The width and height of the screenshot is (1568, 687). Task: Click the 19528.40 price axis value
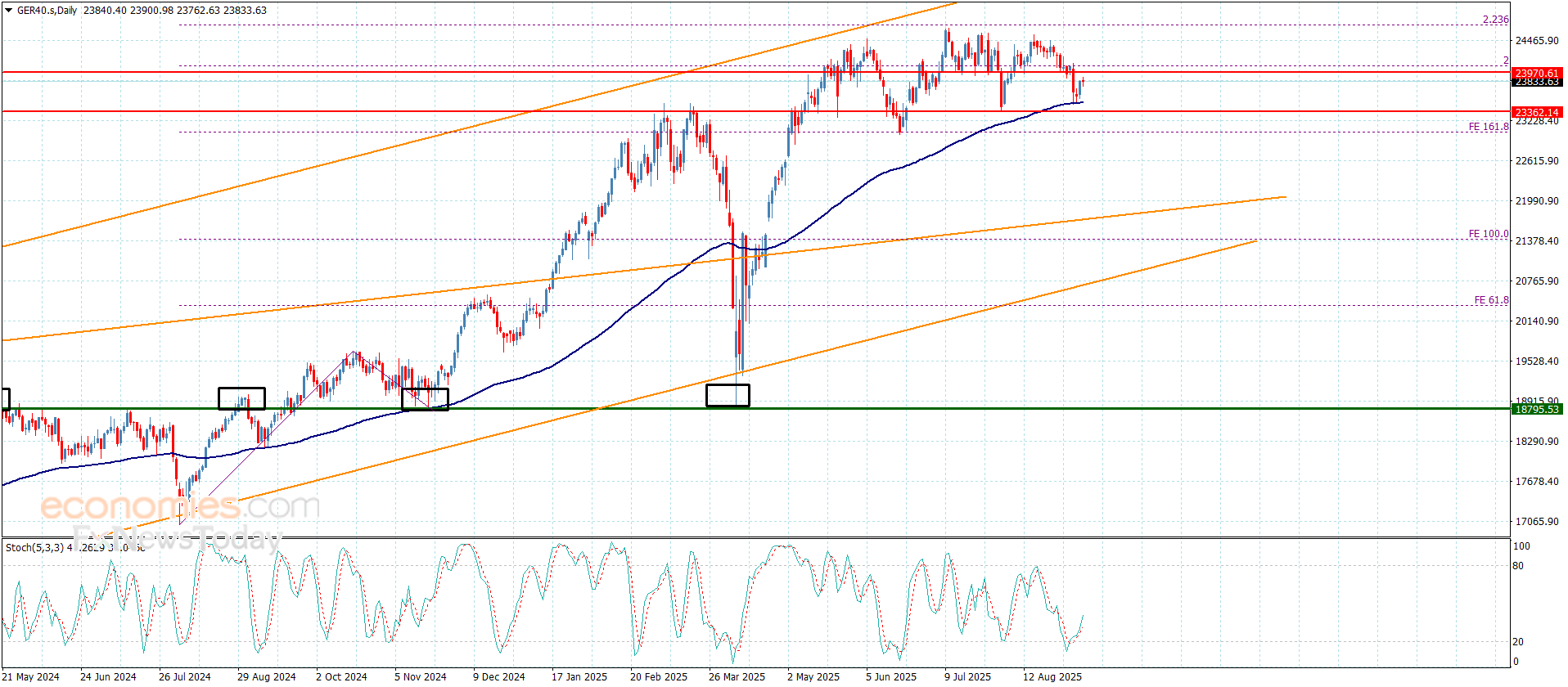coord(1537,361)
